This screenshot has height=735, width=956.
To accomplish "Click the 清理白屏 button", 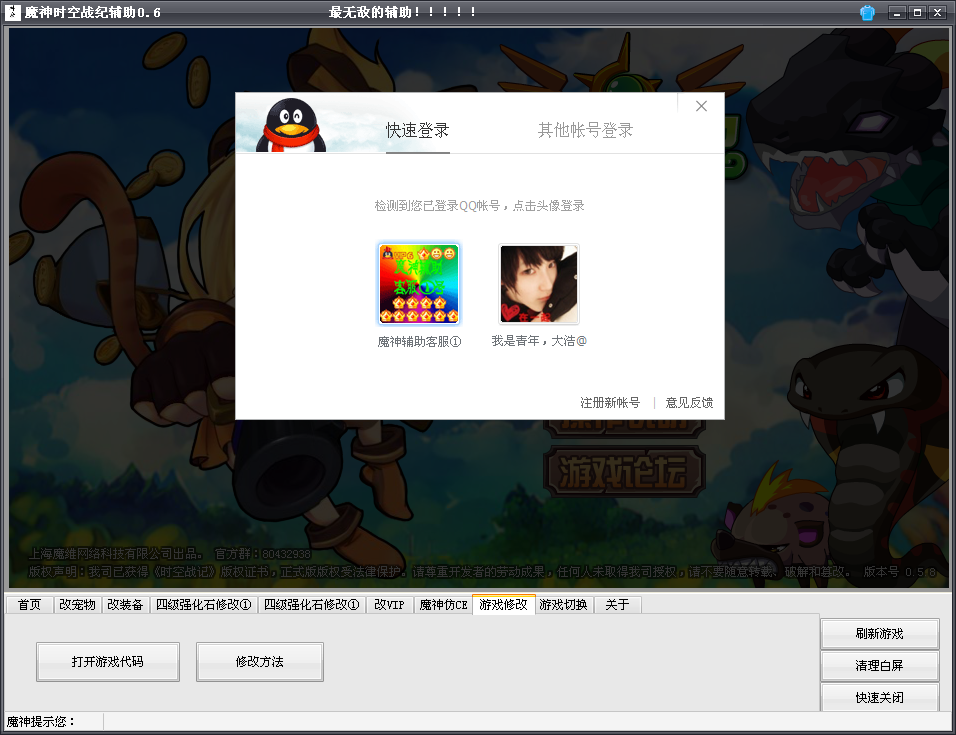I will pos(879,666).
